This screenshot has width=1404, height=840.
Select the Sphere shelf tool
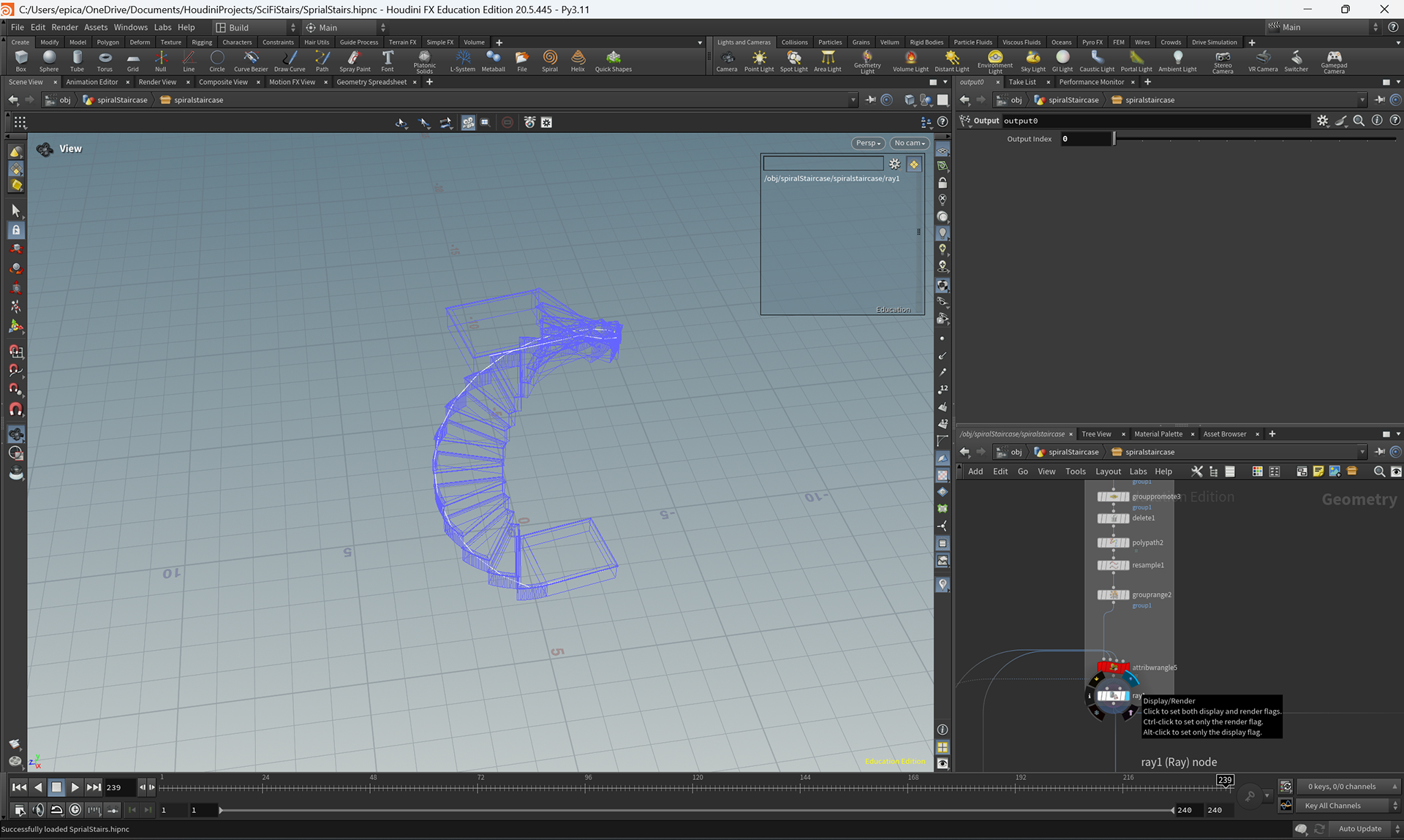(49, 61)
